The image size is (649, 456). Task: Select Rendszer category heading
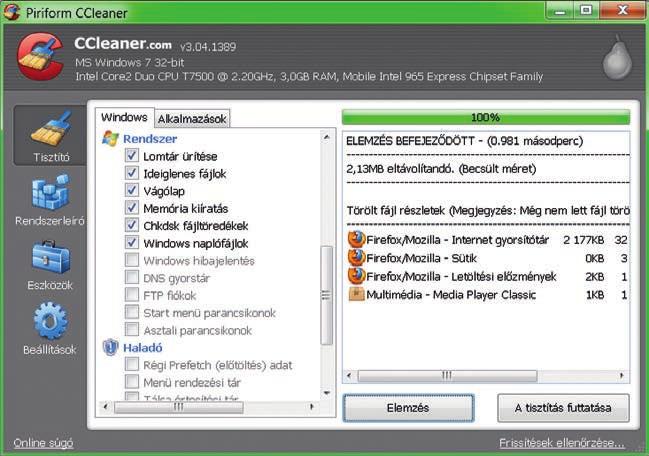point(150,139)
